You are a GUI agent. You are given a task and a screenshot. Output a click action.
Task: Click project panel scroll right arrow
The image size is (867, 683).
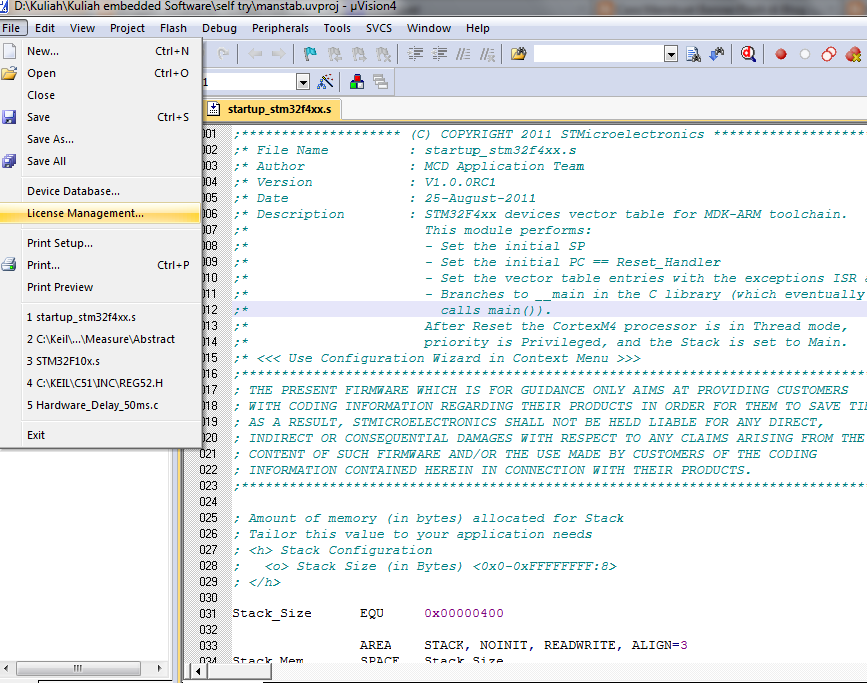159,668
